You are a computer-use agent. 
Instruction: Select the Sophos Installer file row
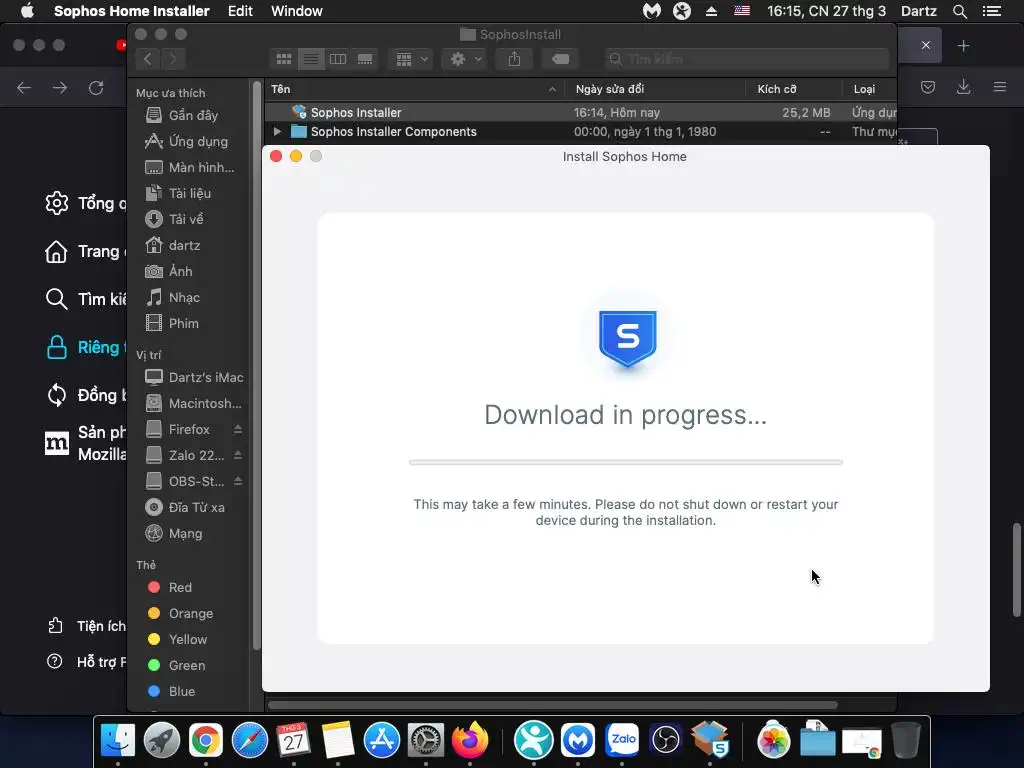click(581, 112)
